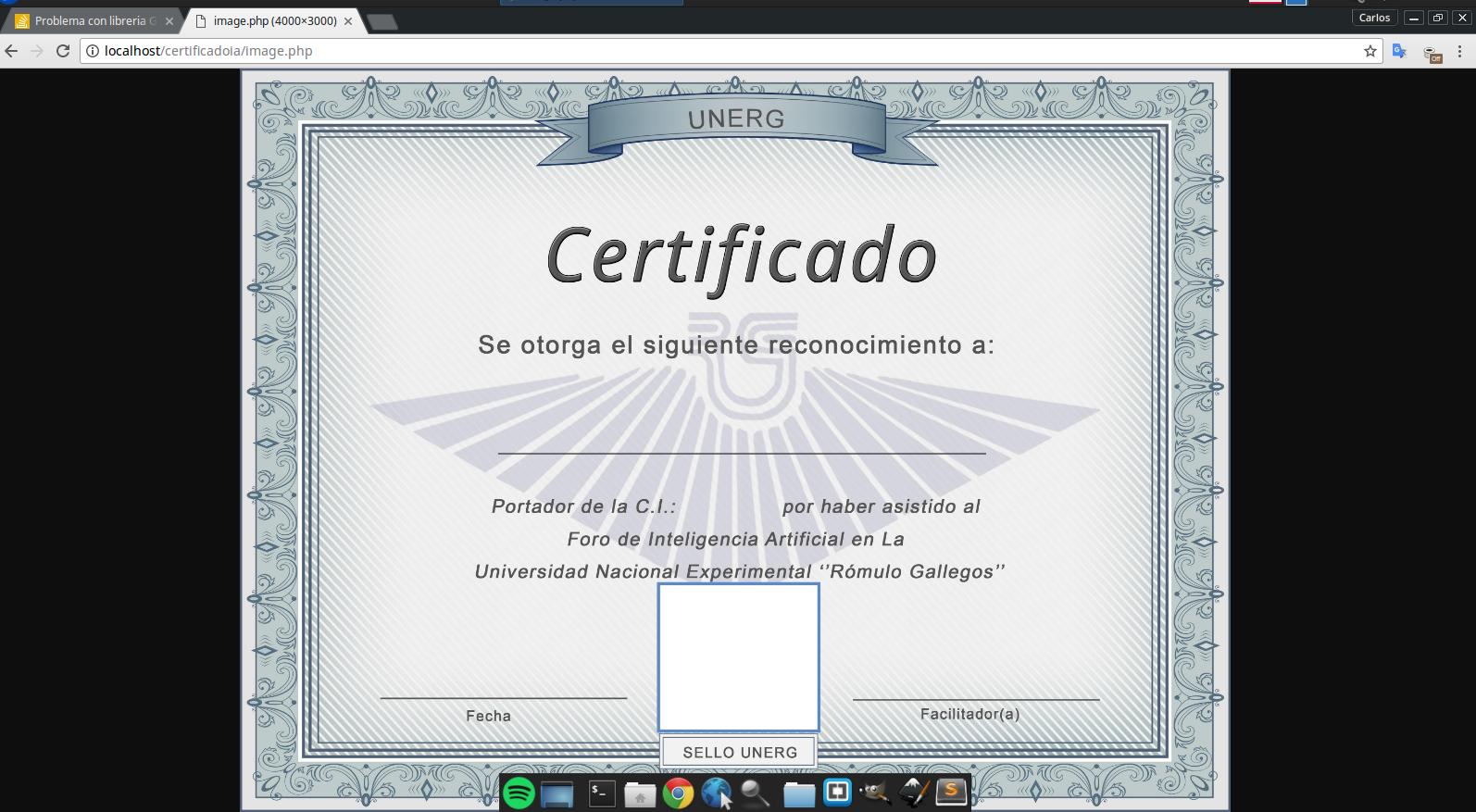Viewport: 1476px width, 812px height.
Task: Launch GIMP from the dock
Action: [875, 793]
